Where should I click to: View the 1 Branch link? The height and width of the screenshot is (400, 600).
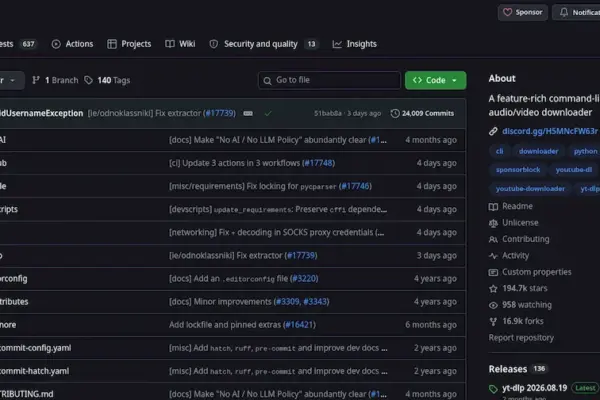pyautogui.click(x=55, y=80)
